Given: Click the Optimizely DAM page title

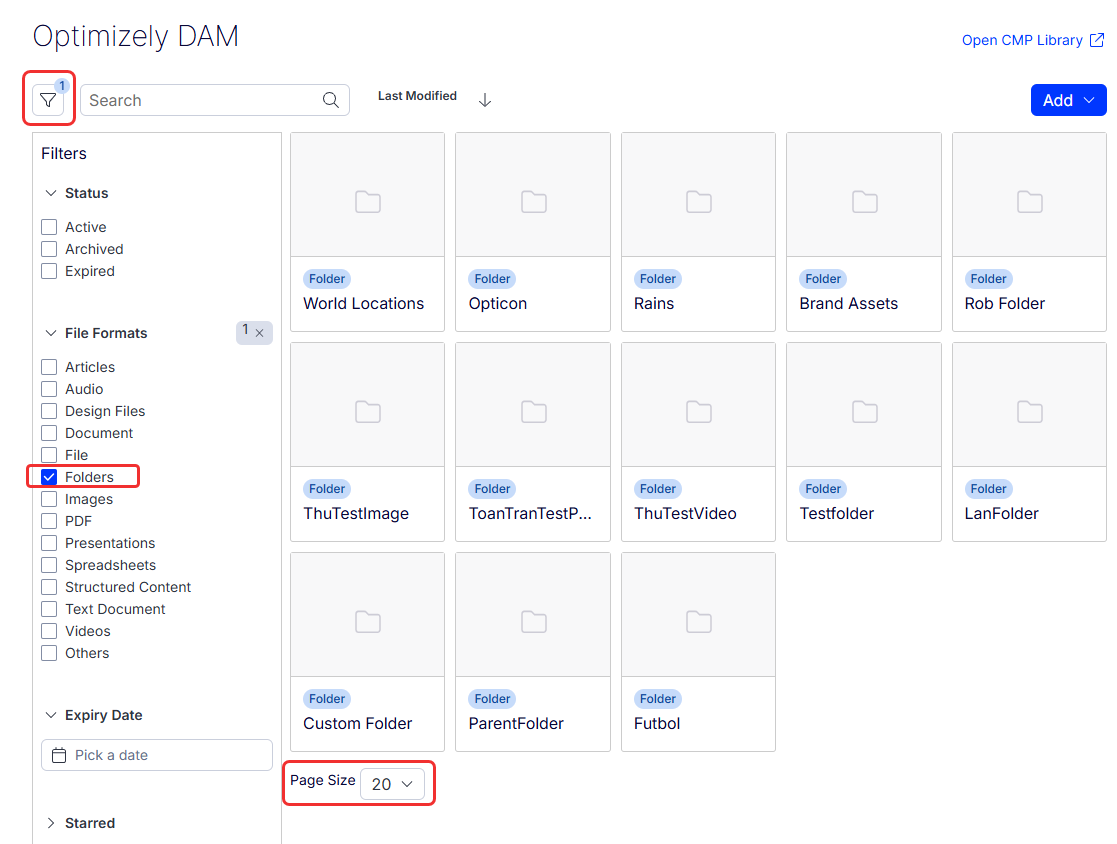Looking at the screenshot, I should pyautogui.click(x=135, y=36).
